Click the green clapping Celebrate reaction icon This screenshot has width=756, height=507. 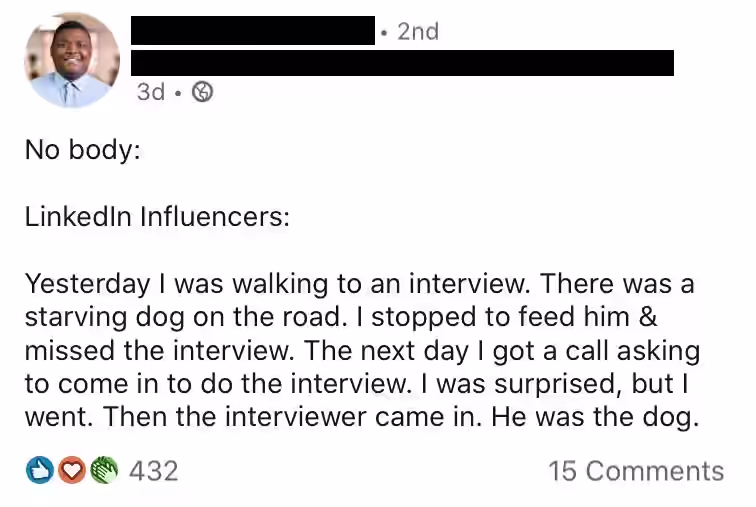click(104, 470)
